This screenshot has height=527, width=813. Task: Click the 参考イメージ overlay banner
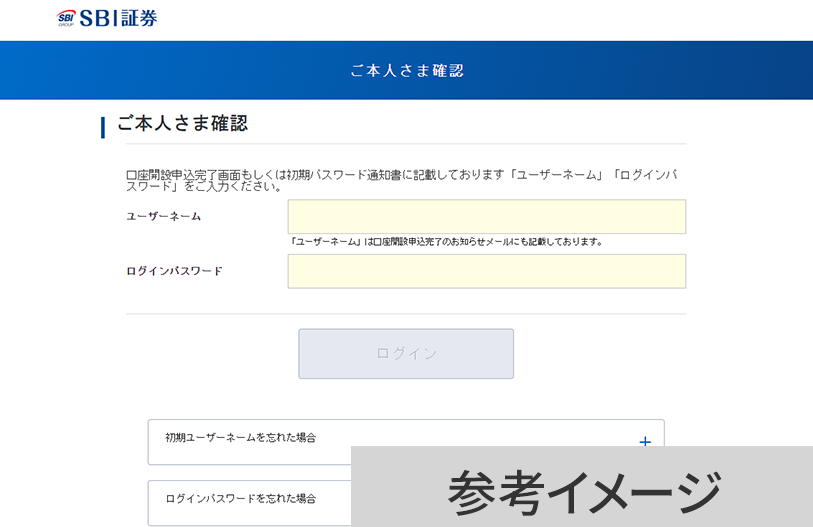[x=582, y=488]
